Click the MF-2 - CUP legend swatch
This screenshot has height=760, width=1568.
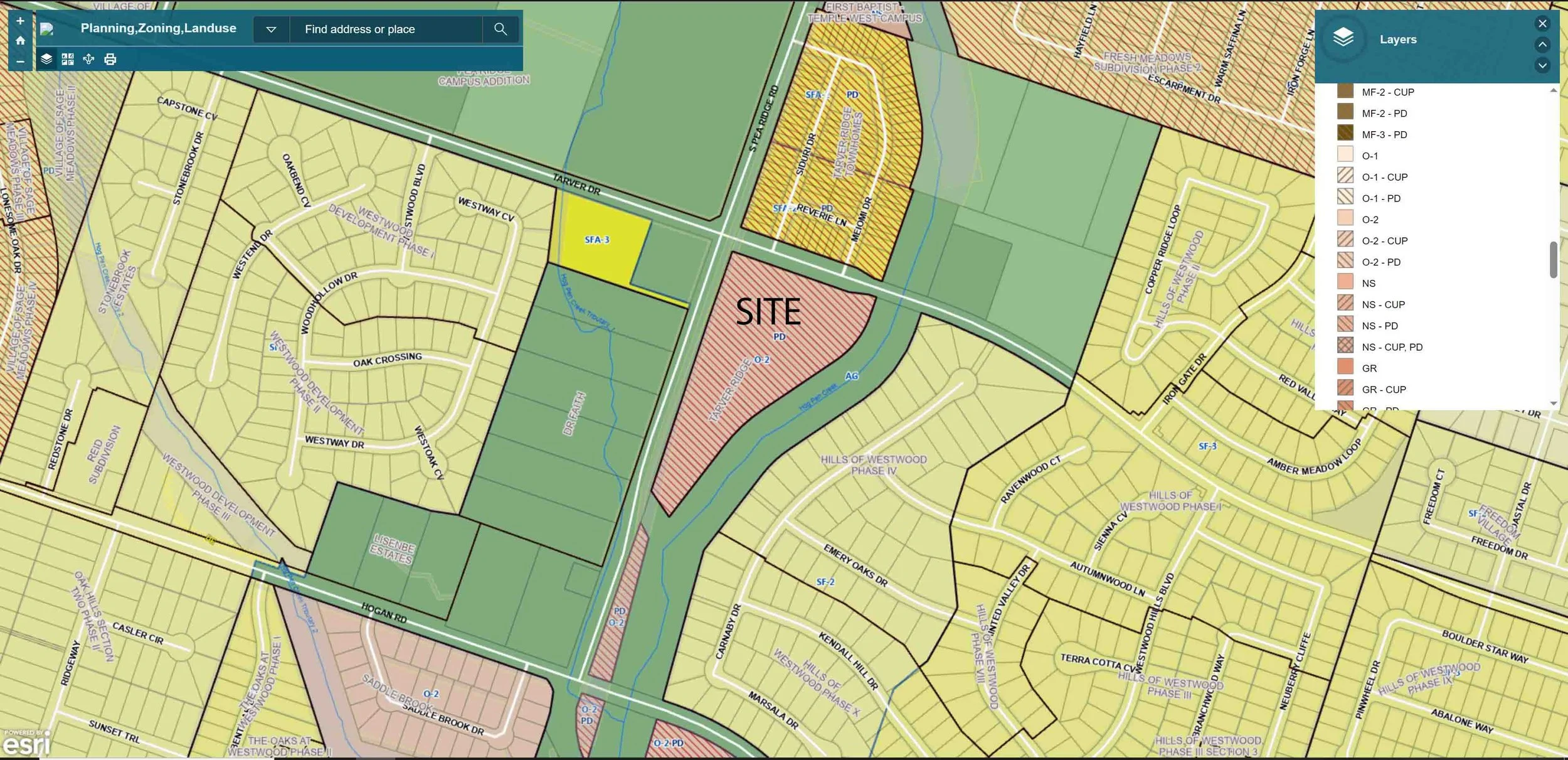[x=1345, y=91]
